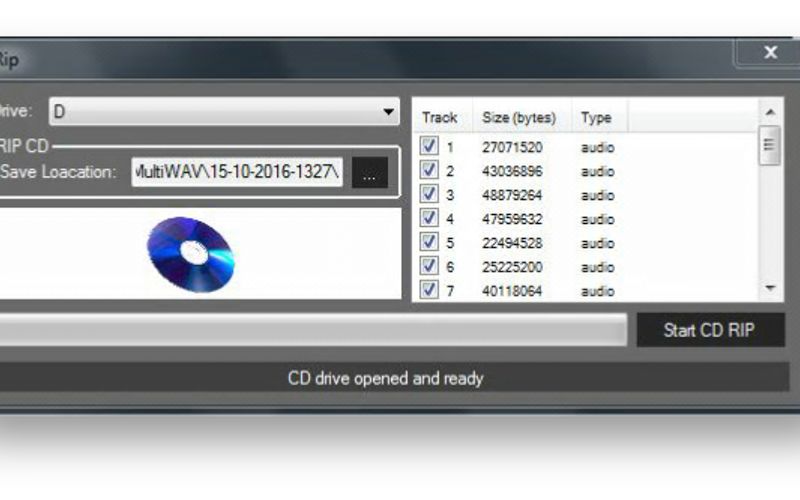
Task: Sort by the Size (bytes) column header
Action: pyautogui.click(x=519, y=117)
